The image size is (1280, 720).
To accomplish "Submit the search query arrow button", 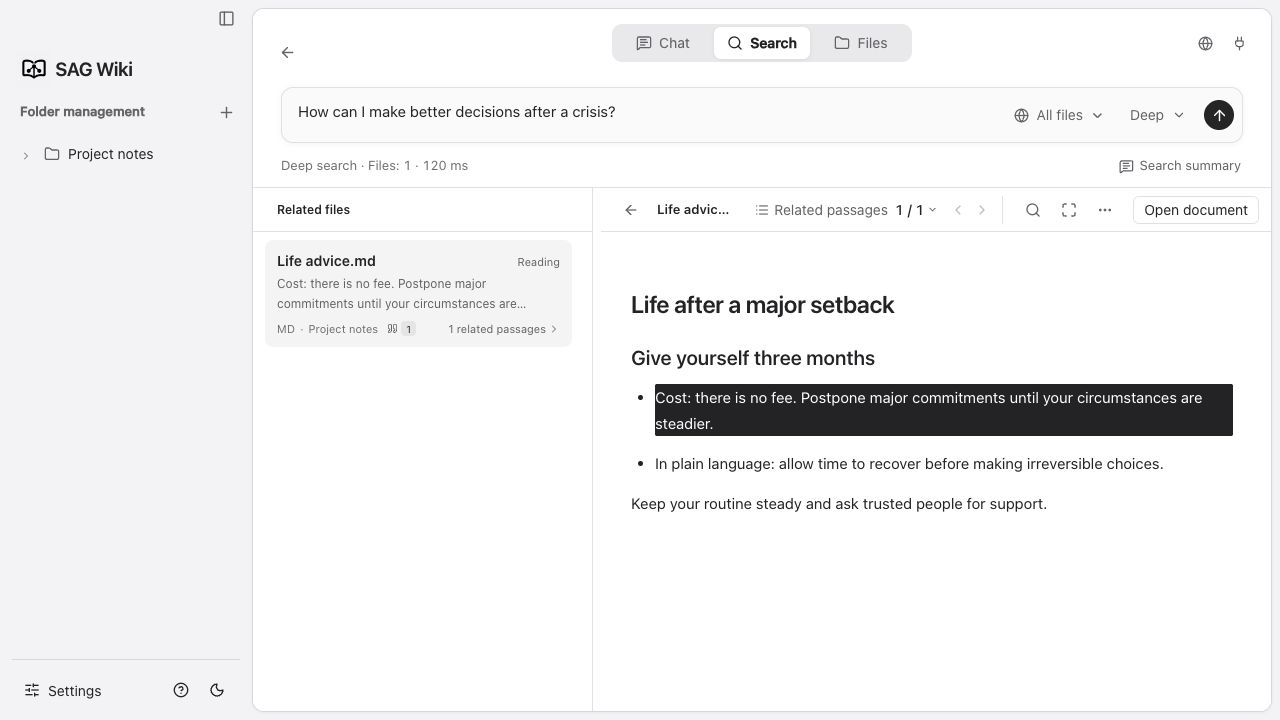I will click(x=1219, y=115).
